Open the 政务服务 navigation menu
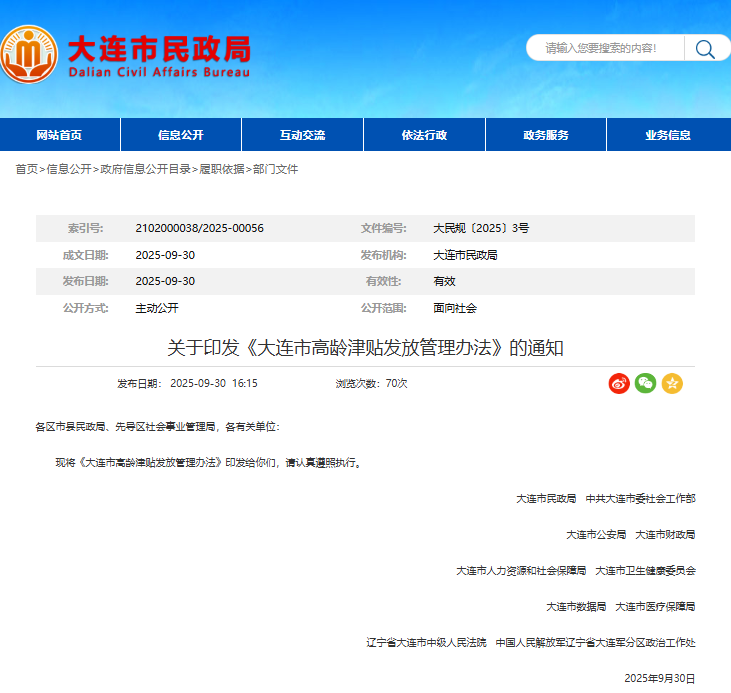Viewport: 731px width, 693px height. 546,135
